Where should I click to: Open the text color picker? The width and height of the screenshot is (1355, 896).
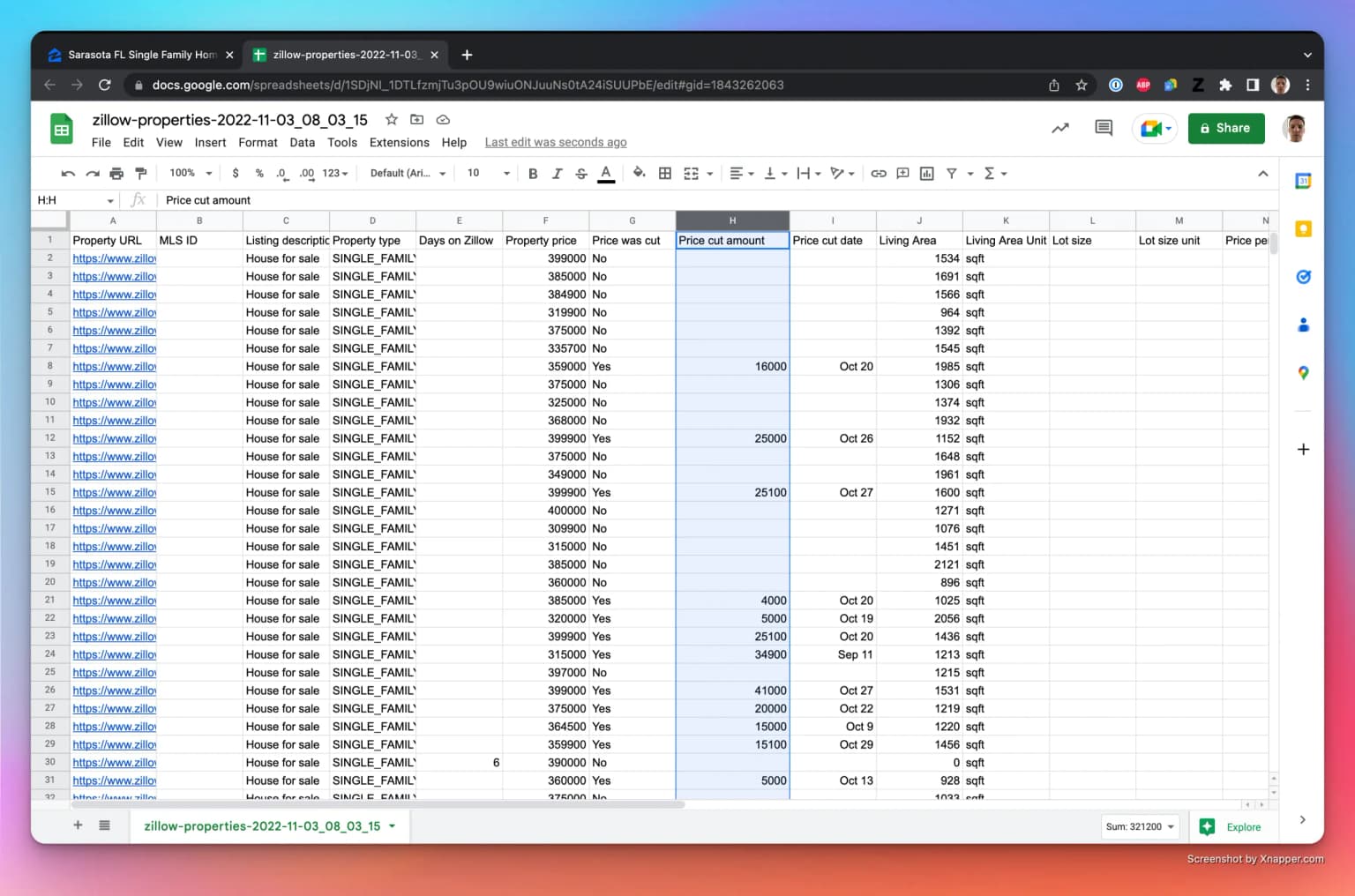606,174
